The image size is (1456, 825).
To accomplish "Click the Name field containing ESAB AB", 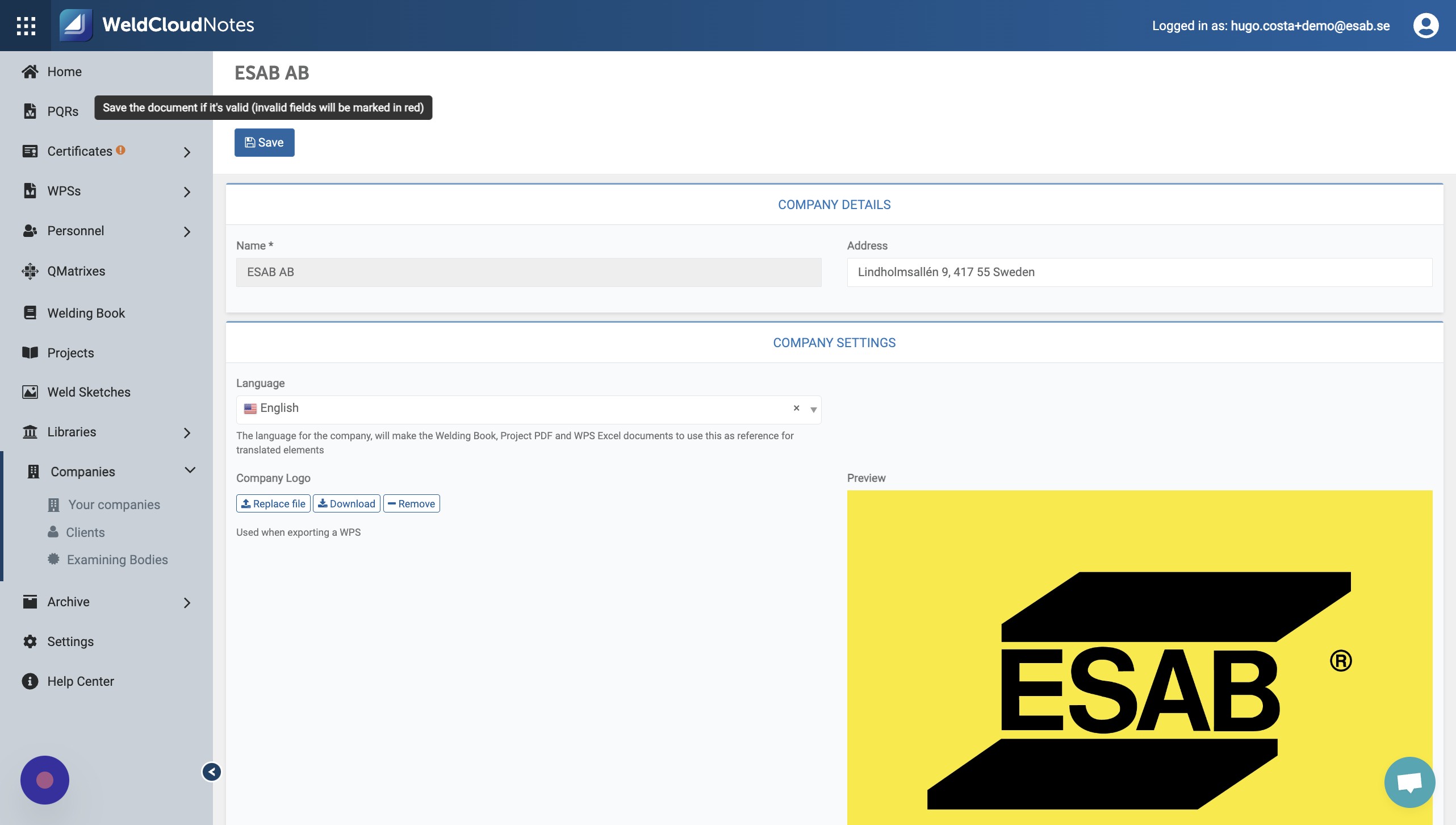I will (529, 272).
